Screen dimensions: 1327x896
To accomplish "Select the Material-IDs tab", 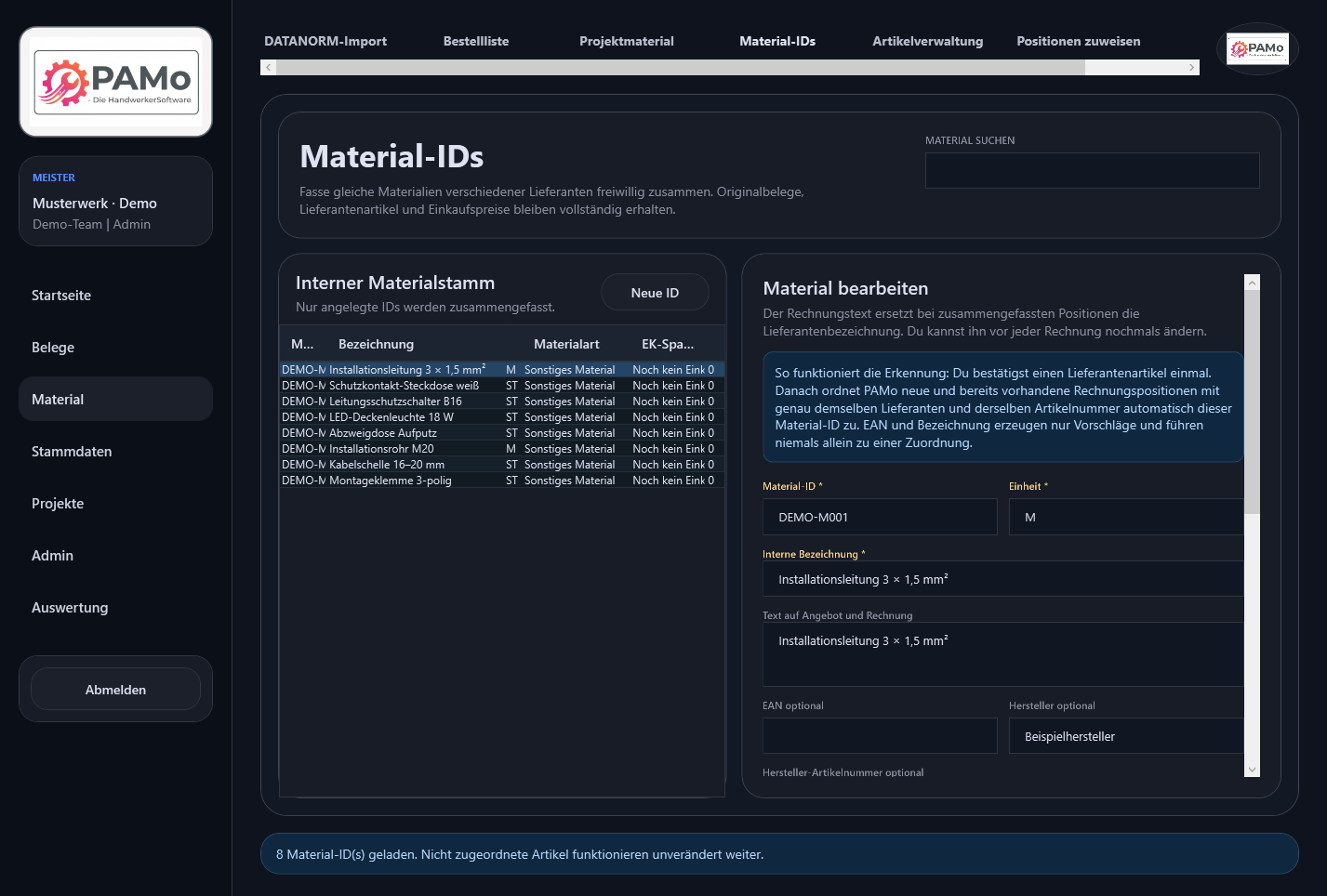I will [777, 41].
